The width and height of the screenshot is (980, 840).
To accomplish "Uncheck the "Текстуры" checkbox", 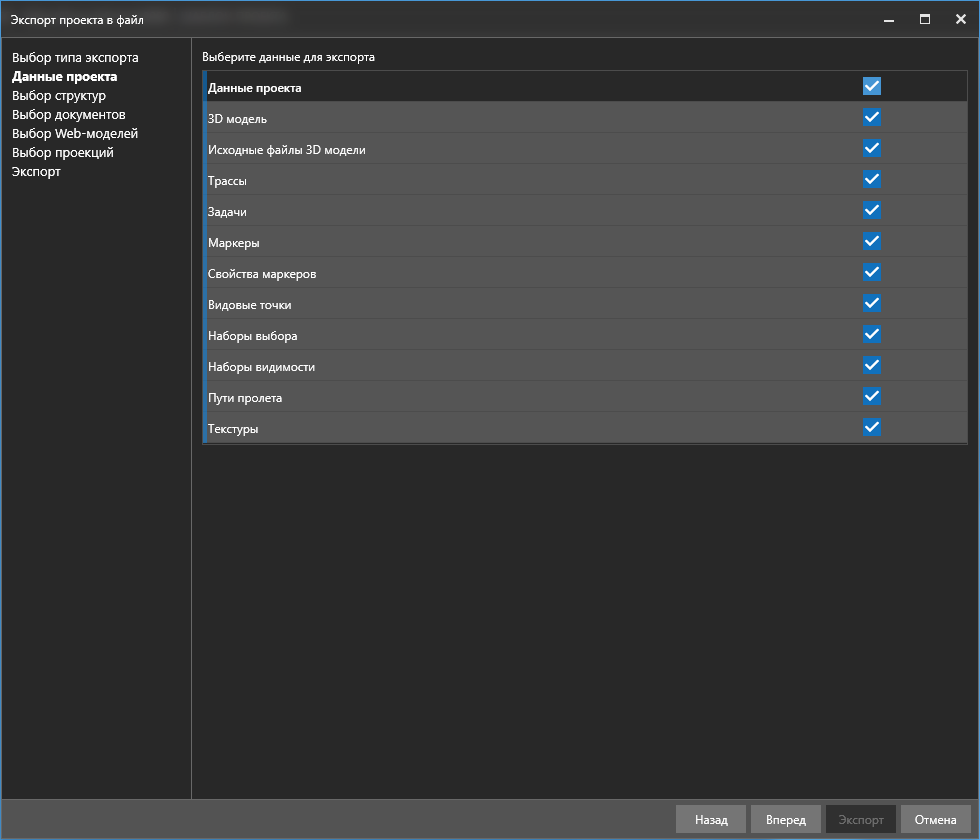I will tap(872, 427).
